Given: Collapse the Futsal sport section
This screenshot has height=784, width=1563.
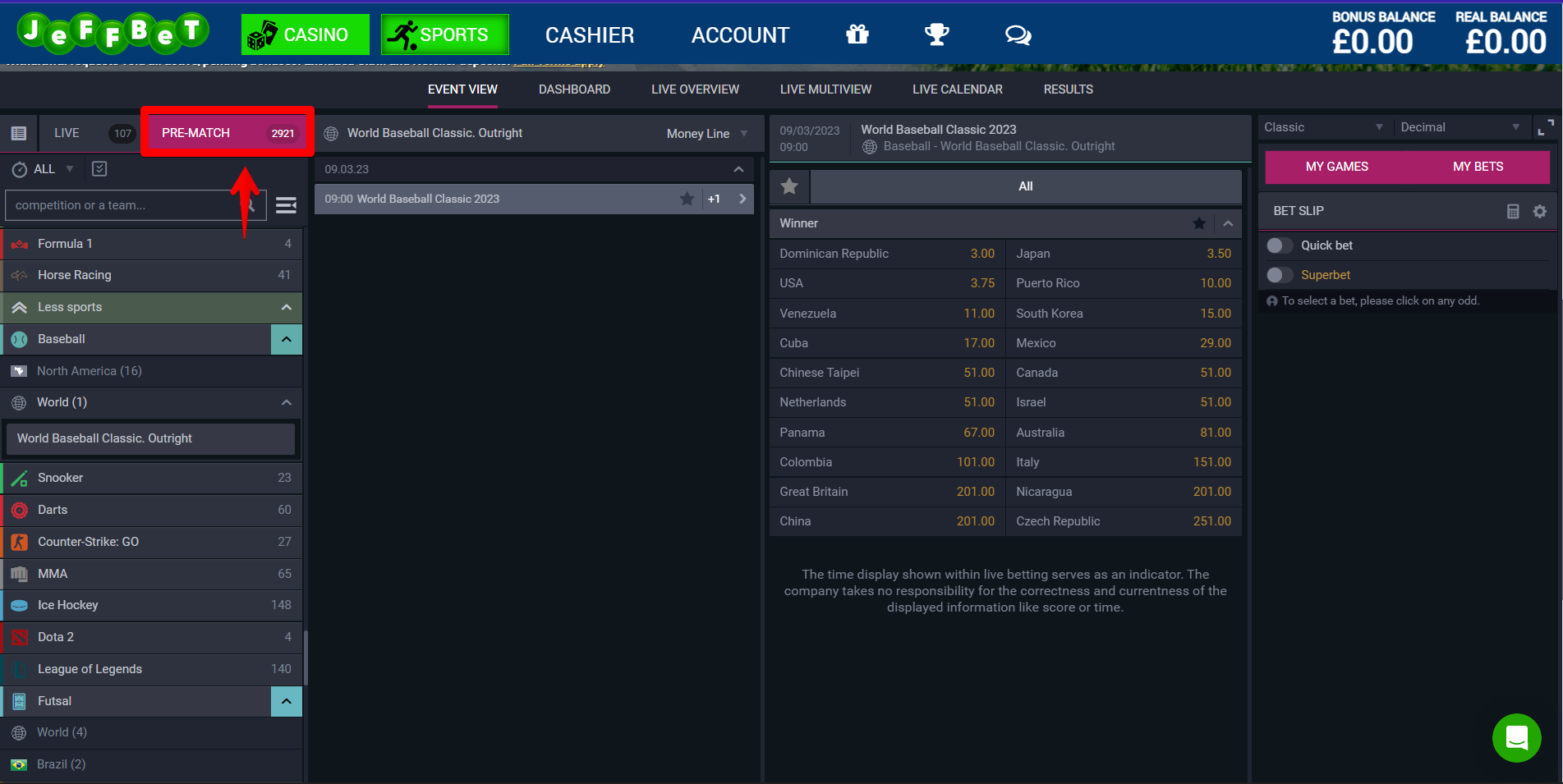Looking at the screenshot, I should coord(287,701).
